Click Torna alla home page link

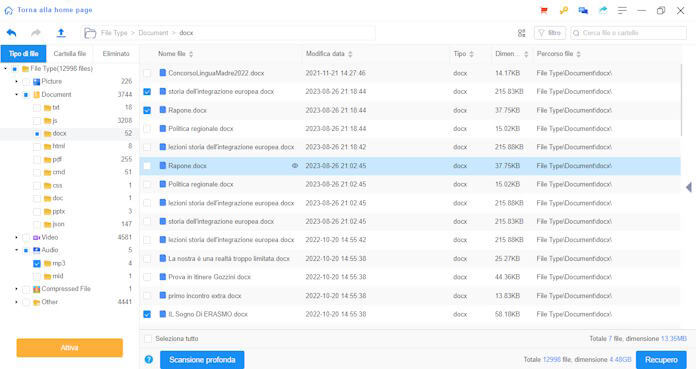(55, 10)
